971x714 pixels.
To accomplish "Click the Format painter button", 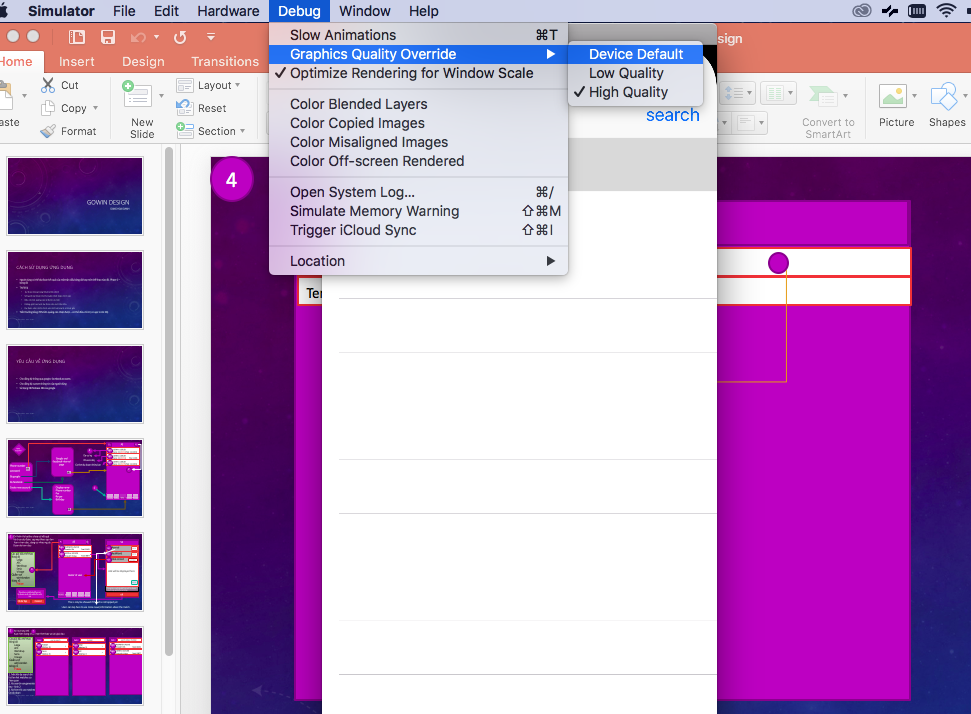I will tap(69, 131).
